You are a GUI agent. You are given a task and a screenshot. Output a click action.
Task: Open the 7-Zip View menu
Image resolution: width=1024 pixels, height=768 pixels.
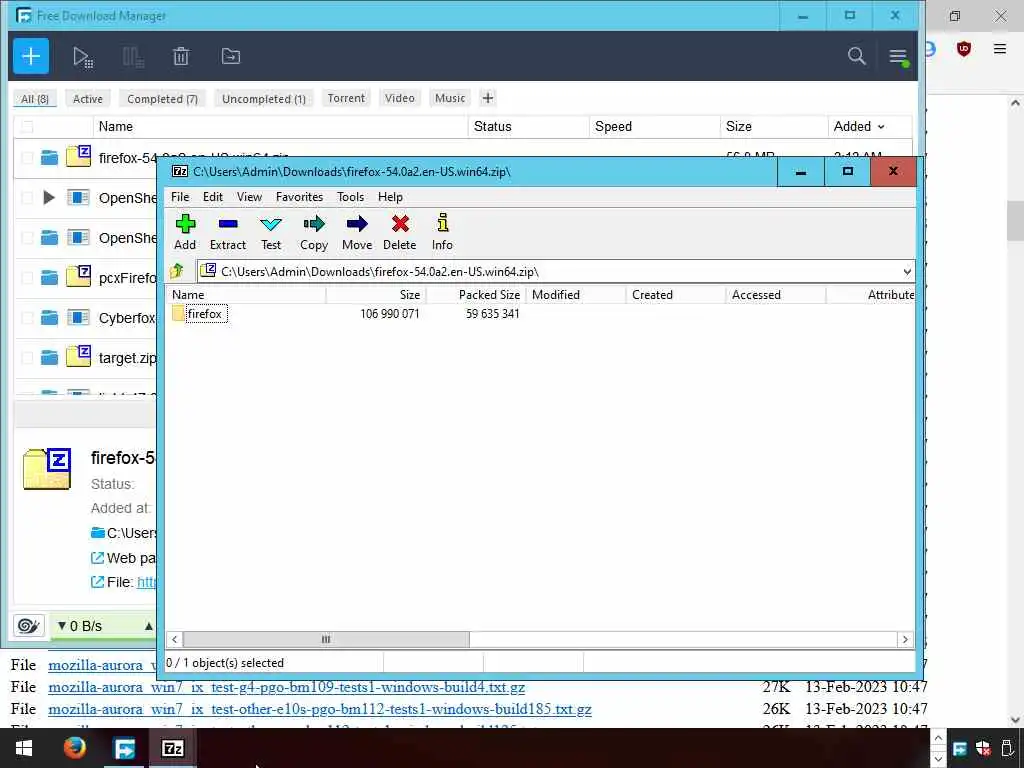point(249,197)
